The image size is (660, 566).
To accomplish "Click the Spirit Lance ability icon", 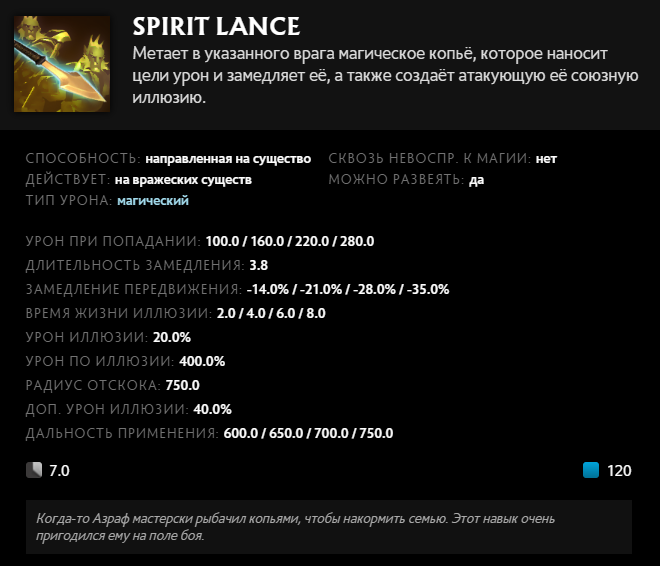I will pyautogui.click(x=62, y=63).
